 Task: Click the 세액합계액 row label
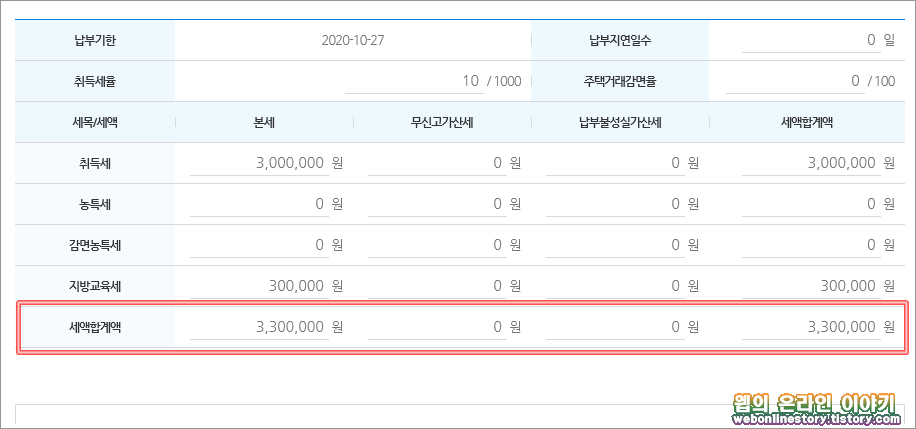coord(94,327)
